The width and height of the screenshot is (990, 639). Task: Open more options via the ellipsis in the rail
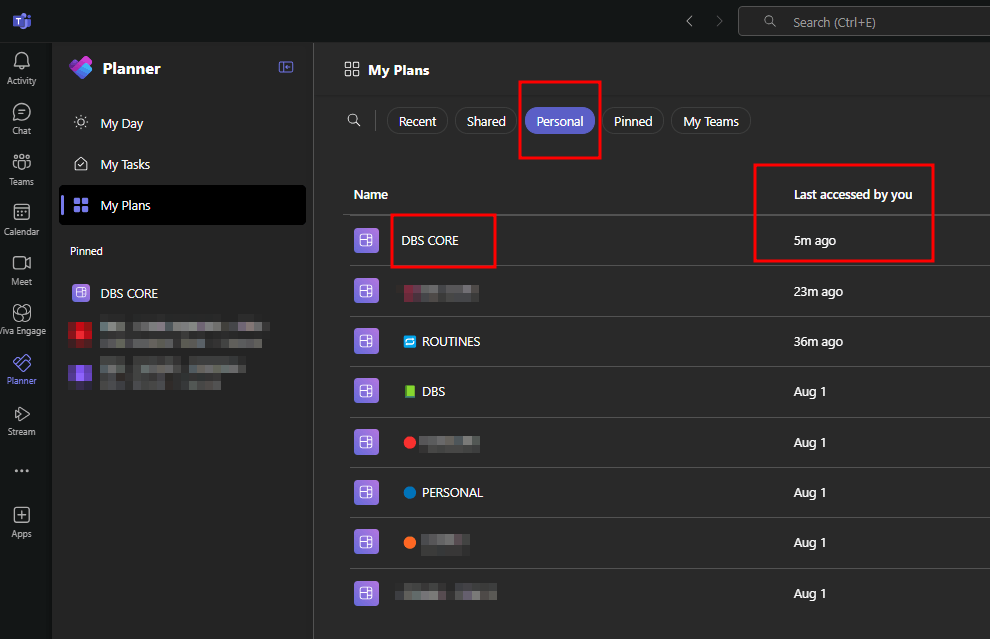click(21, 470)
